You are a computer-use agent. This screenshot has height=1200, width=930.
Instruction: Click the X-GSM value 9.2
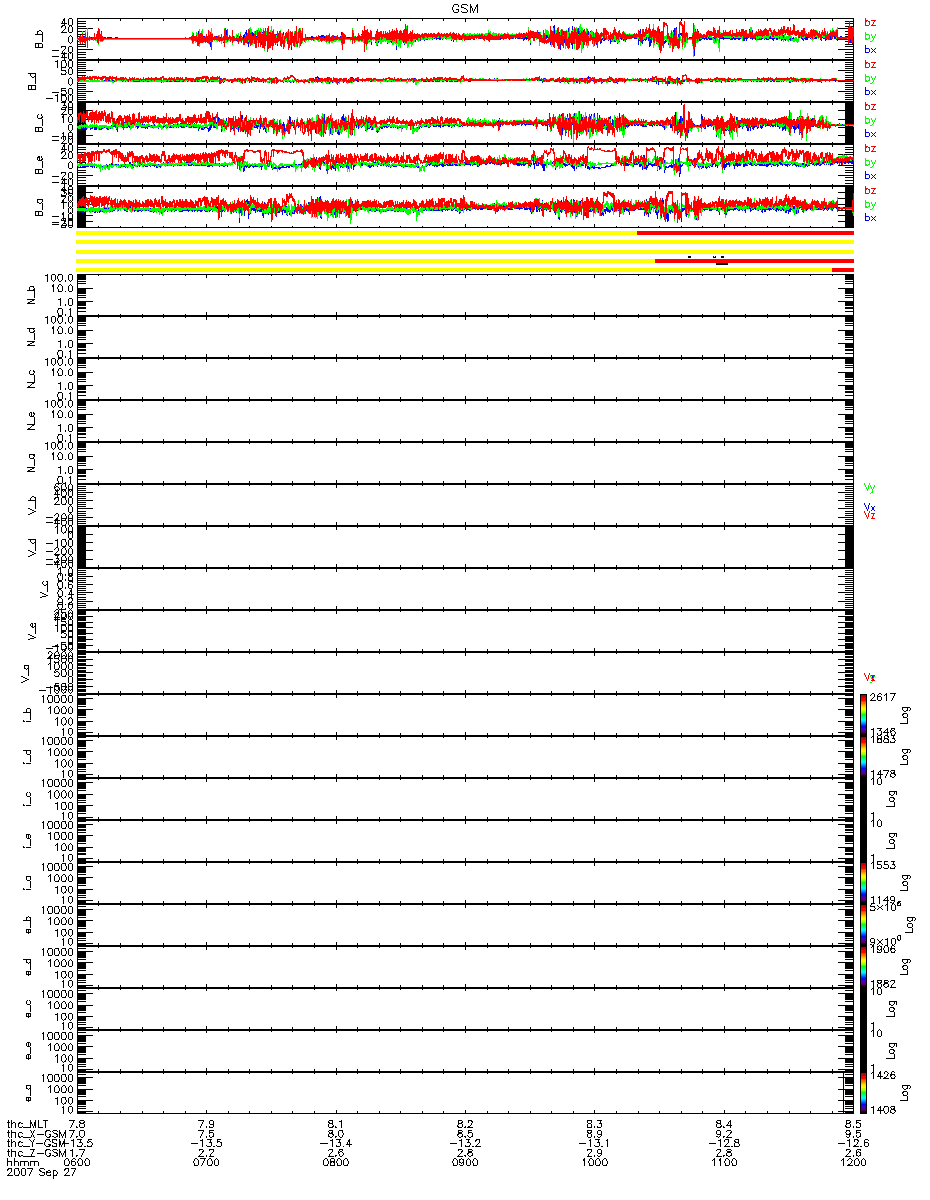coord(724,1134)
